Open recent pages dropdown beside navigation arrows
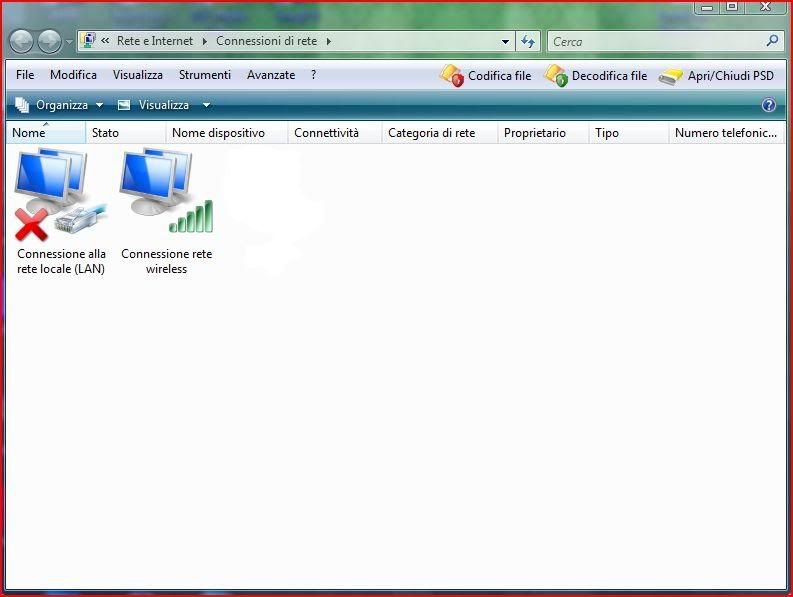This screenshot has width=793, height=597. coord(69,42)
